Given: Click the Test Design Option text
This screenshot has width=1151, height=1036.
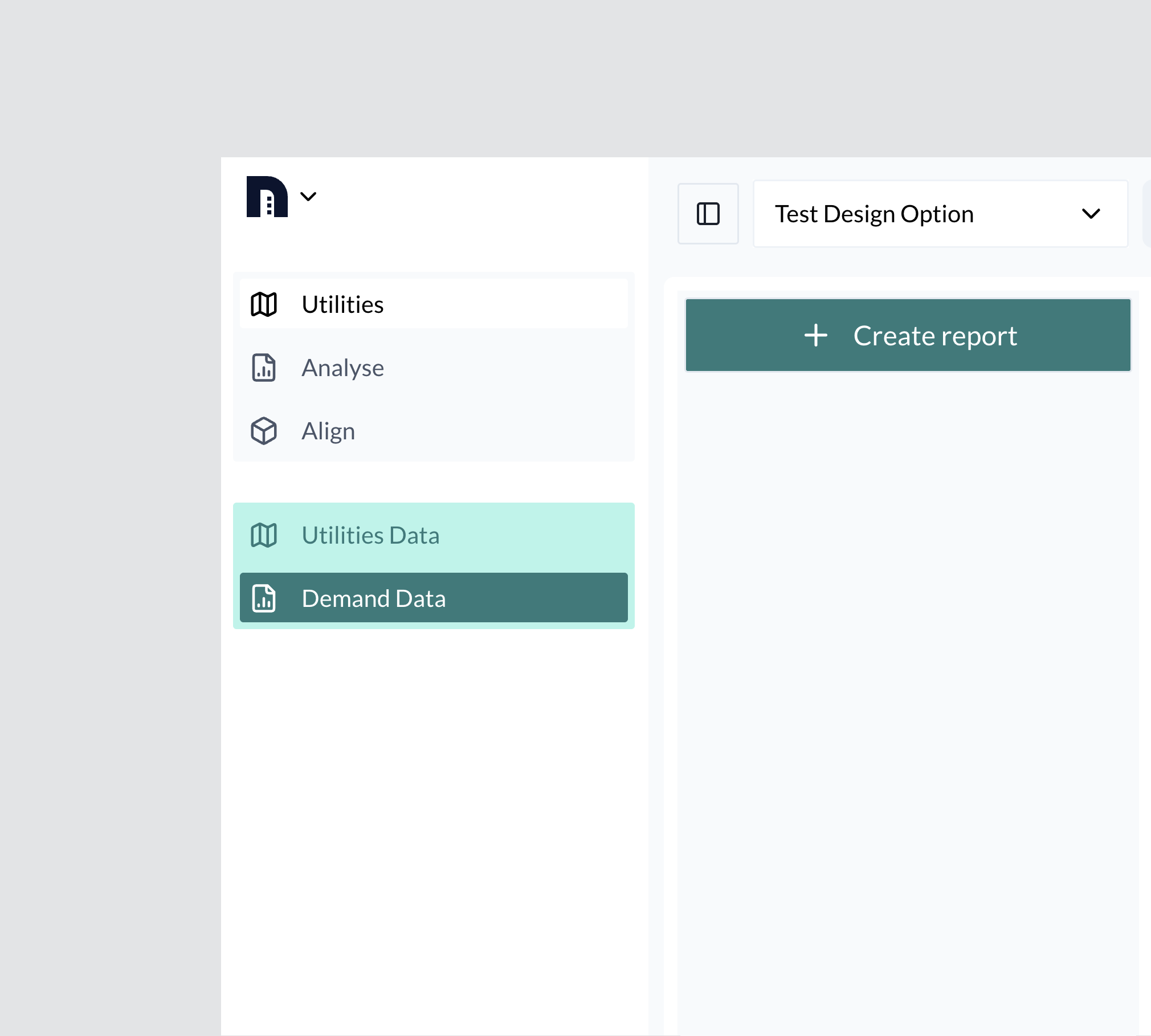Looking at the screenshot, I should (874, 214).
